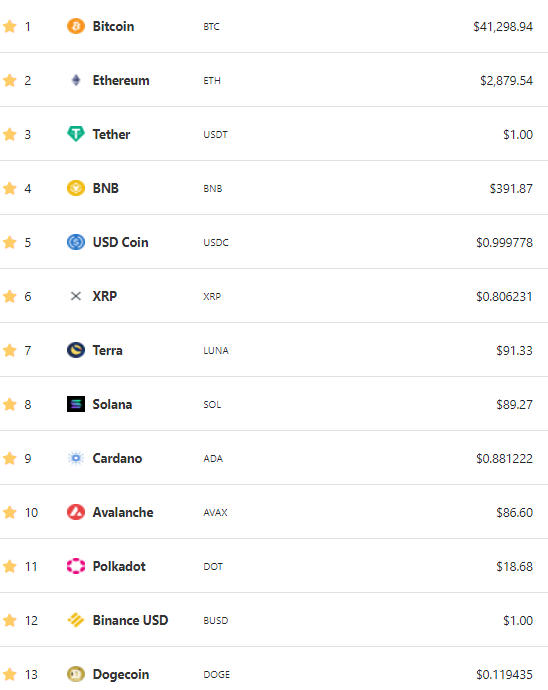Click the Solana logo icon
548x690 pixels.
tap(76, 404)
